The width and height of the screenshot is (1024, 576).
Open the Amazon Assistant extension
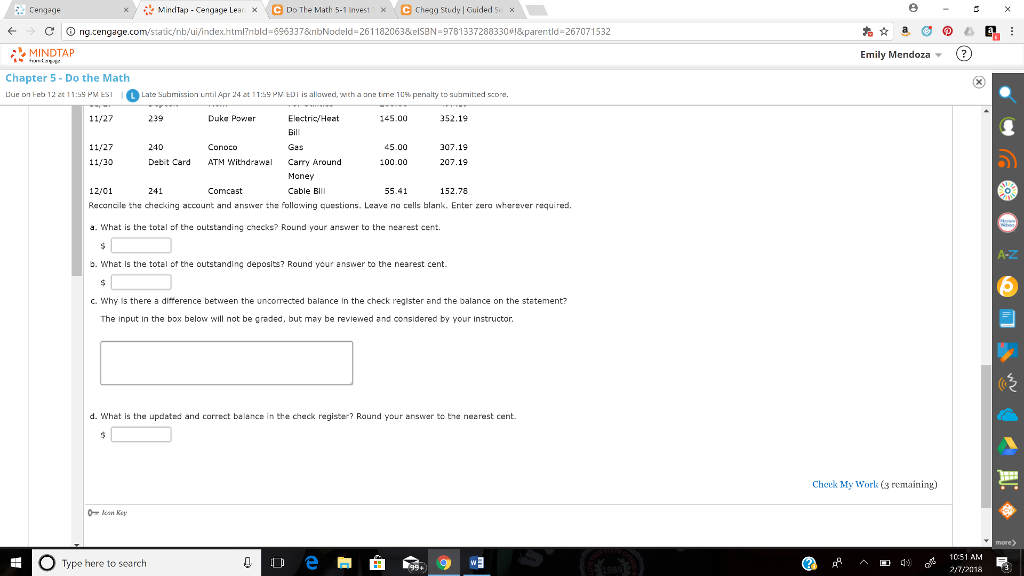coord(905,31)
